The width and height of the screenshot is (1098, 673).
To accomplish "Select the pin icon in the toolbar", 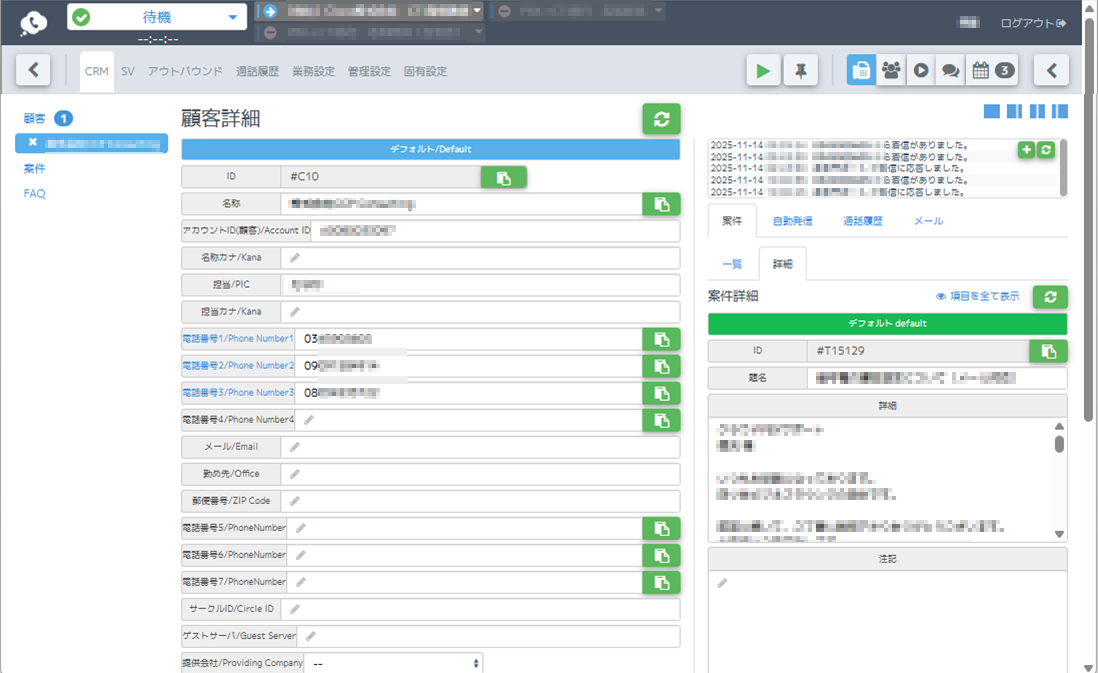I will (x=800, y=70).
